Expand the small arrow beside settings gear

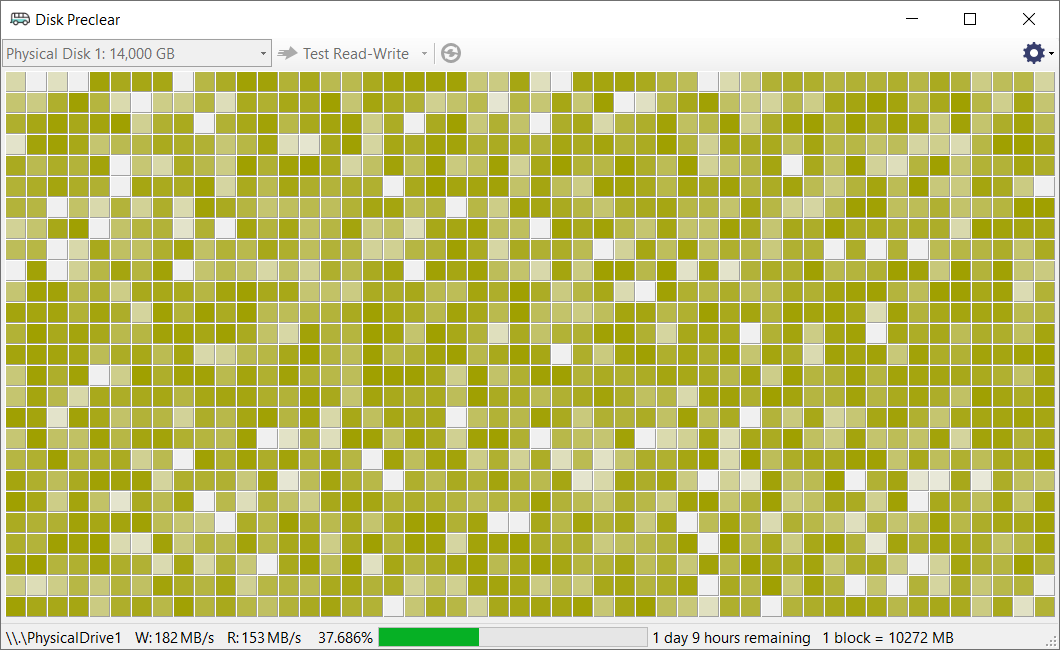point(1051,54)
